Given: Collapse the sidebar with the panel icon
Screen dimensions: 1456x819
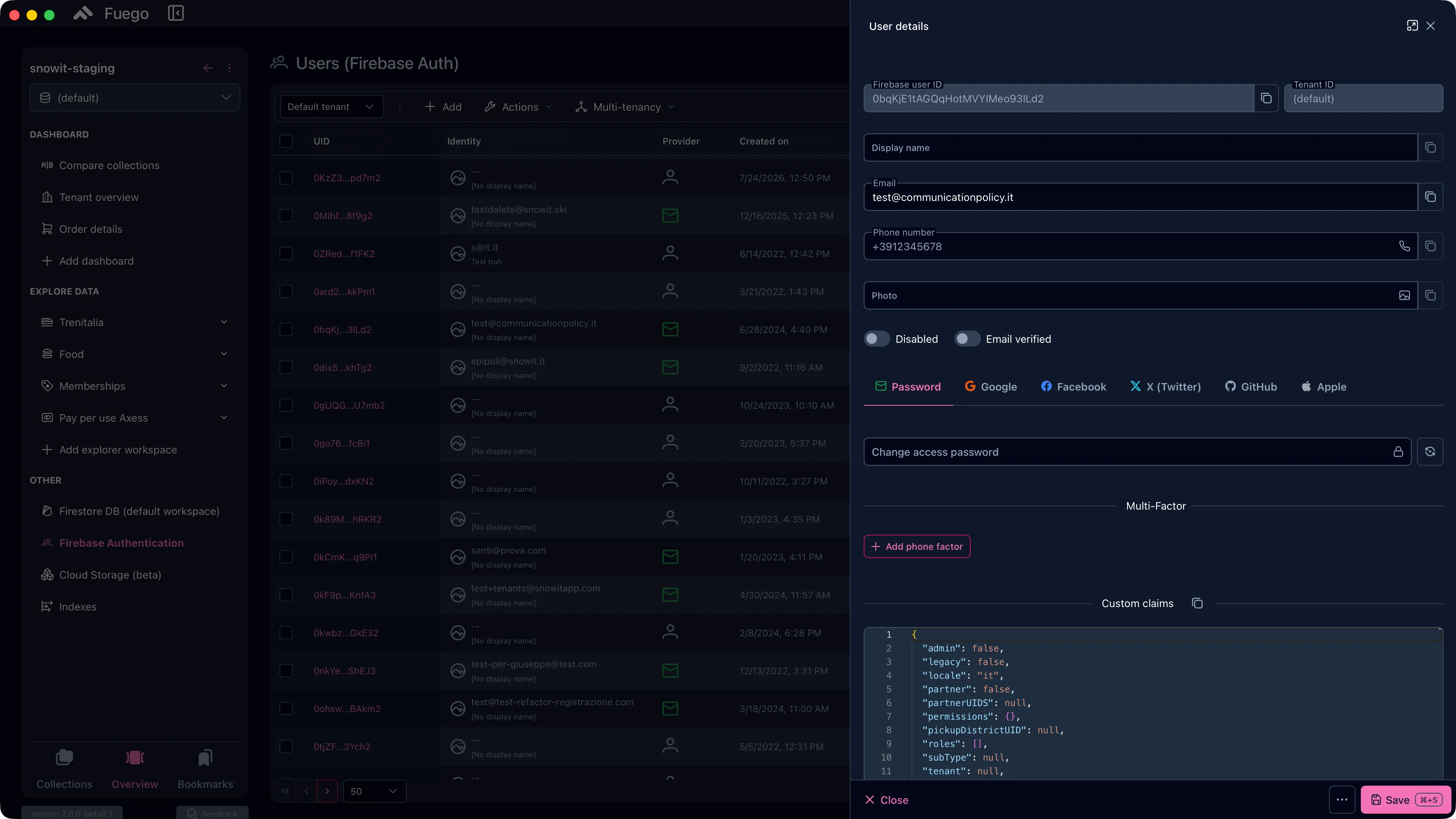Looking at the screenshot, I should coord(176,13).
